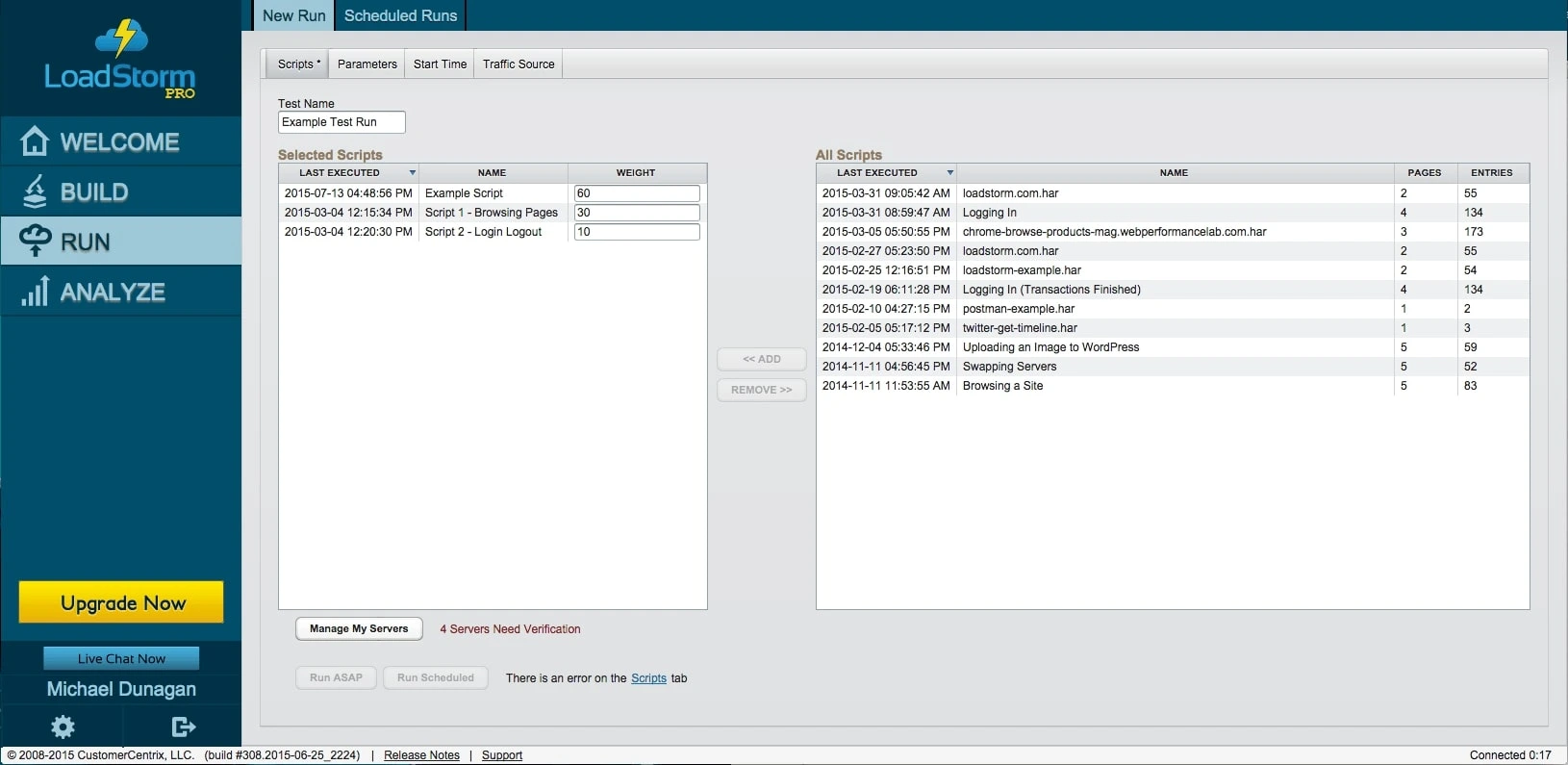Select the Run cloud icon
This screenshot has height=765, width=1568.
pyautogui.click(x=35, y=241)
